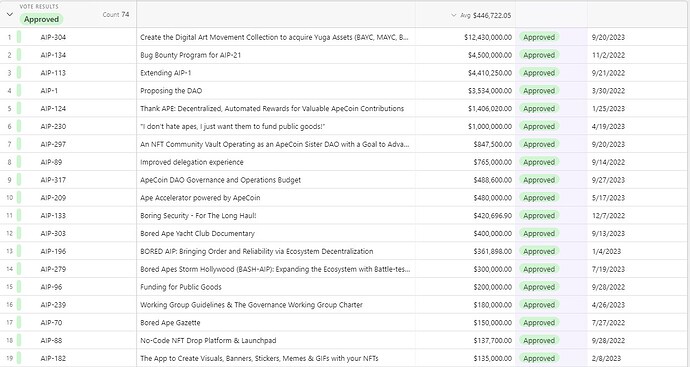Click the $12,430,000.00 amount cell
This screenshot has height=367, width=690.
click(x=488, y=37)
